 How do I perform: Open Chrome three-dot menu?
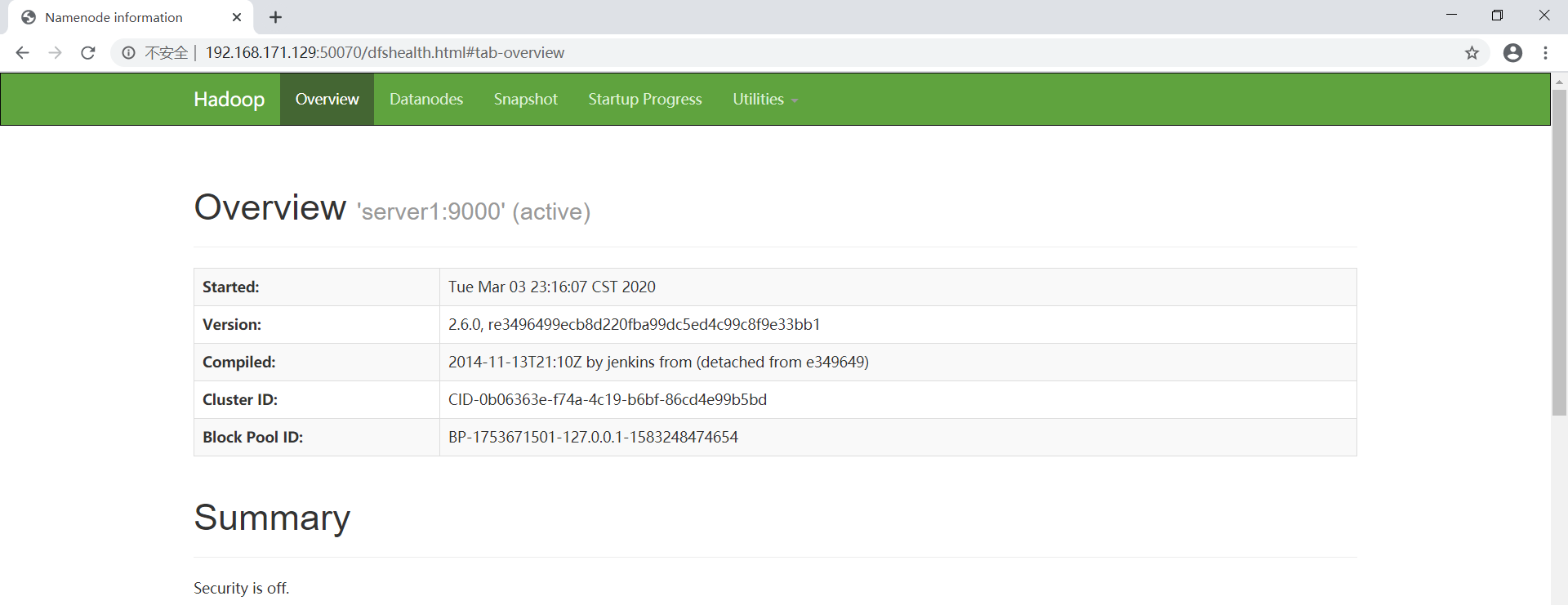pyautogui.click(x=1545, y=53)
